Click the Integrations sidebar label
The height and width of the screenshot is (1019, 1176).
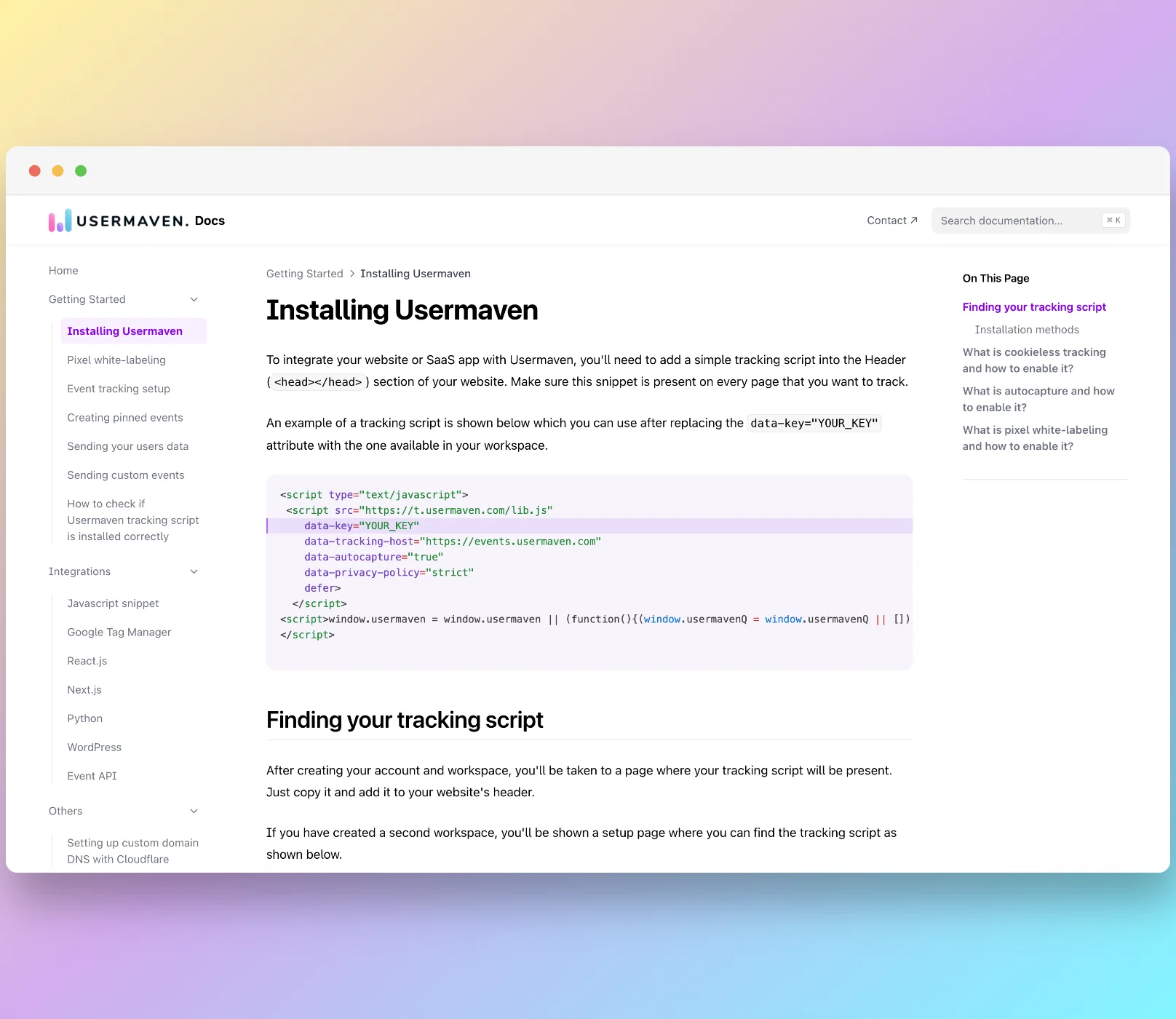pyautogui.click(x=80, y=572)
